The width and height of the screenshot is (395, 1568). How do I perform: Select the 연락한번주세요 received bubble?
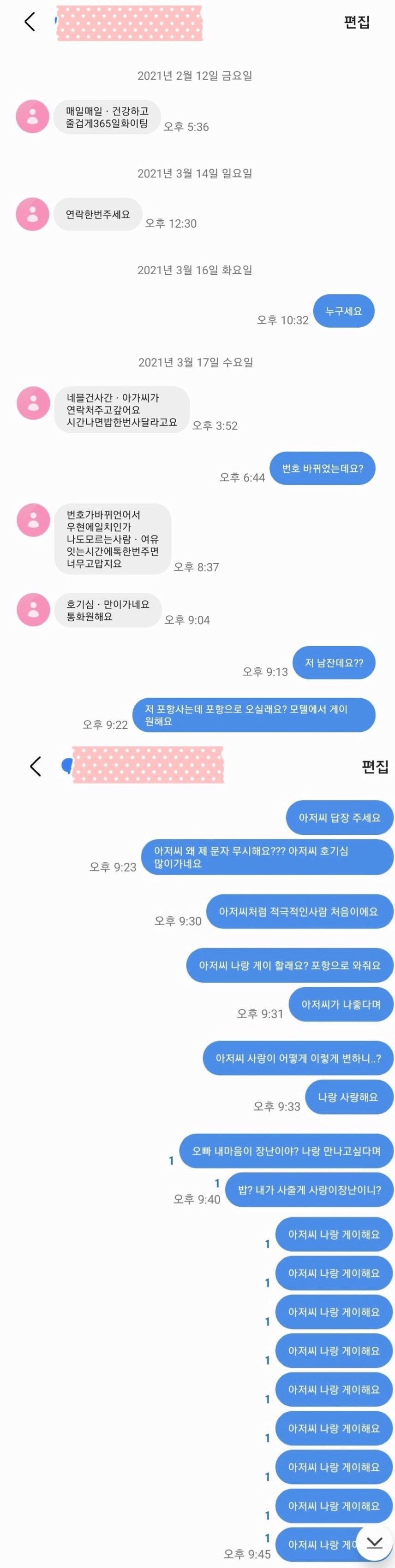98,214
